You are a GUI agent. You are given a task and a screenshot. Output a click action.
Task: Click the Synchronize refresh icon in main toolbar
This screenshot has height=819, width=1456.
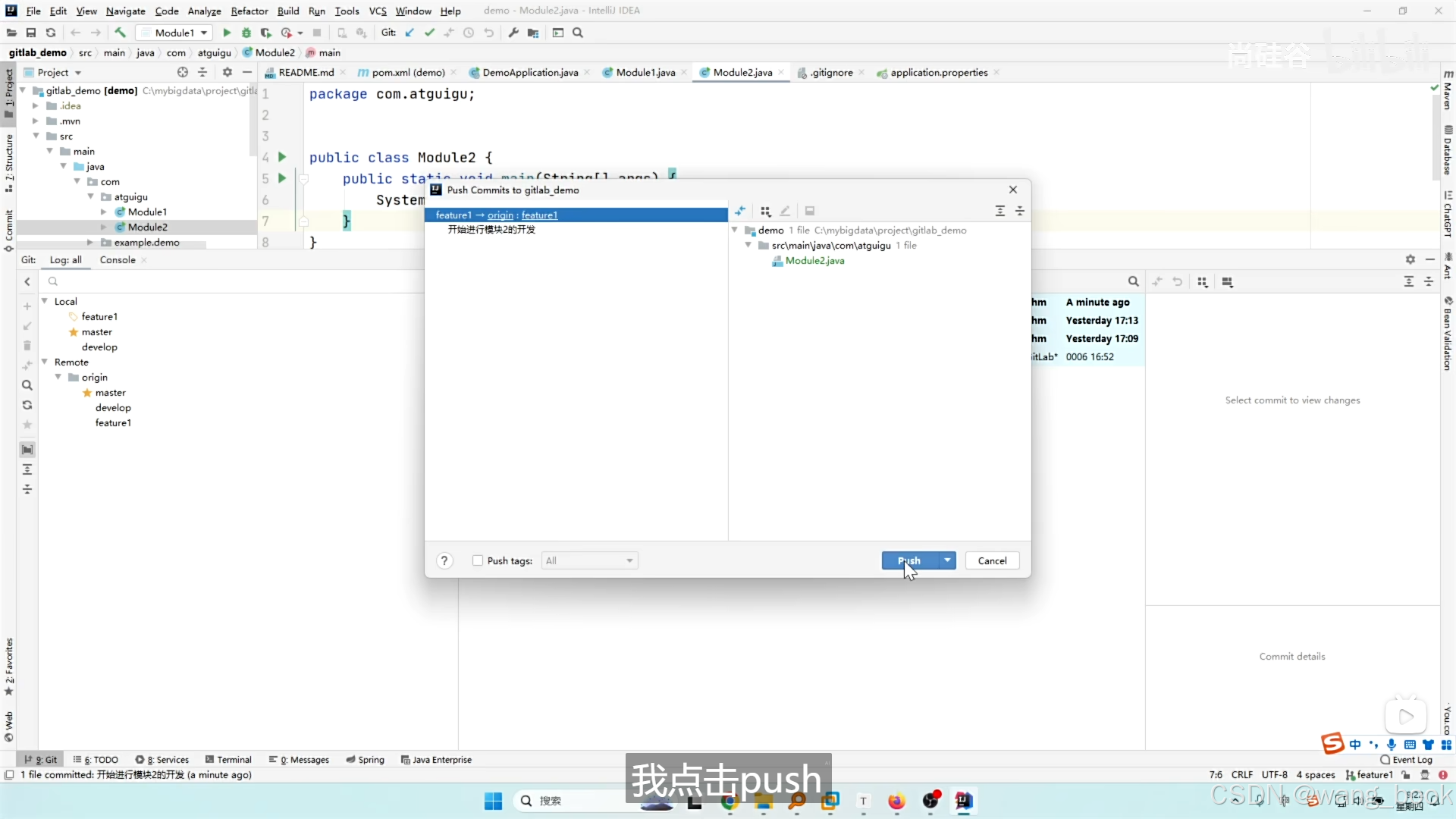pos(51,33)
